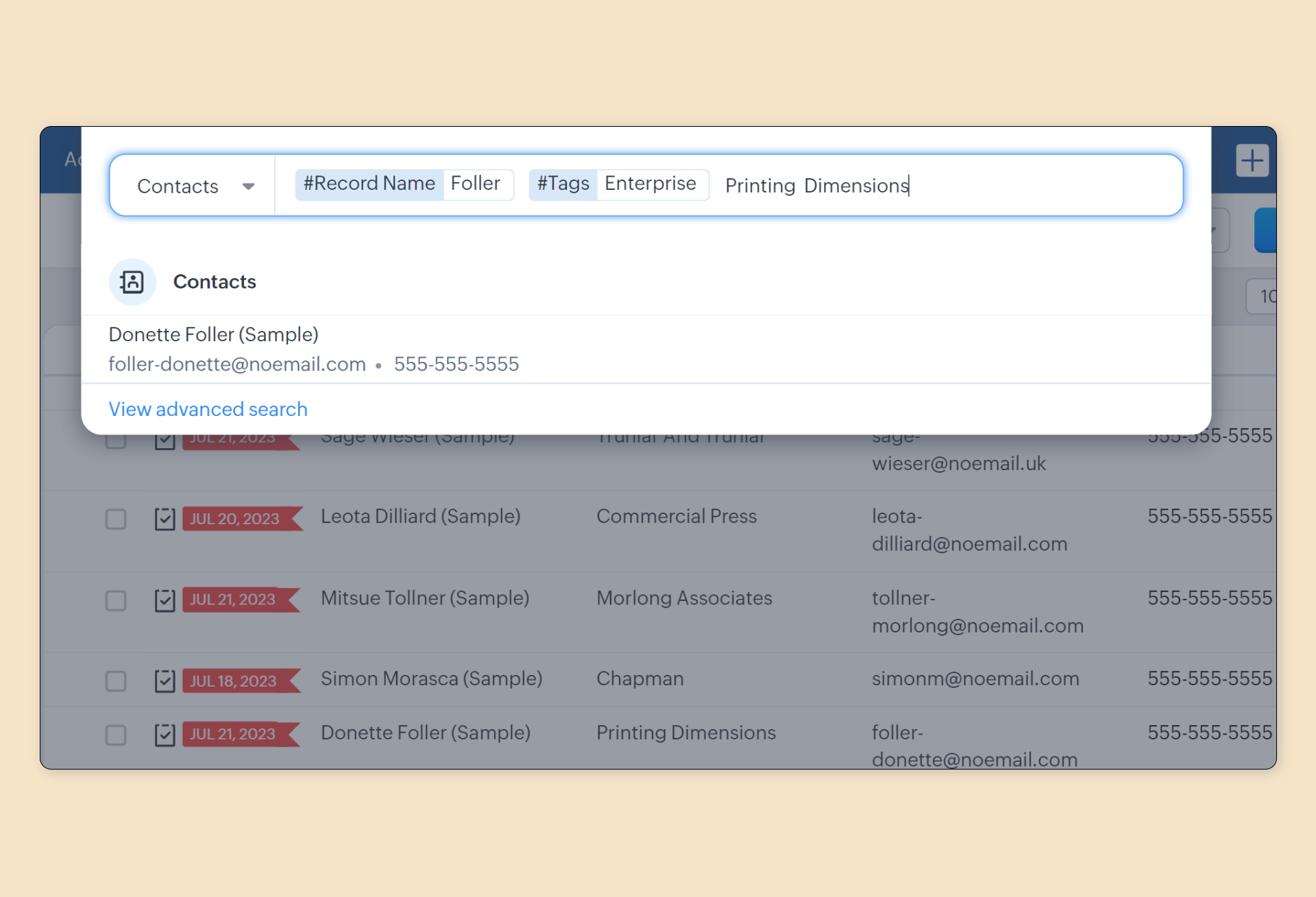Select the Donette Foller row checkbox
Image resolution: width=1316 pixels, height=897 pixels.
[x=116, y=735]
